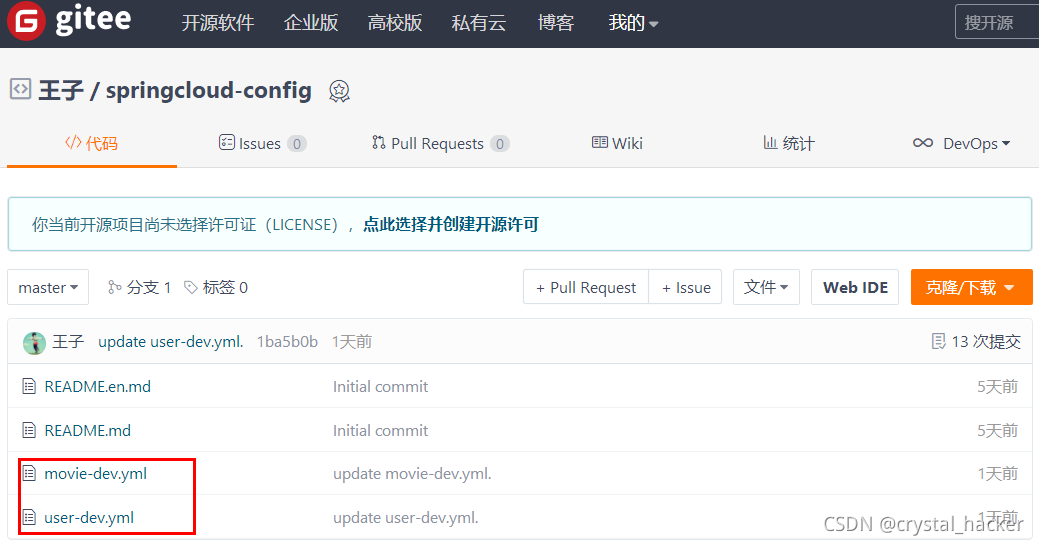Image resolution: width=1039 pixels, height=545 pixels.
Task: Open the movie-dev.yml file
Action: (x=95, y=473)
